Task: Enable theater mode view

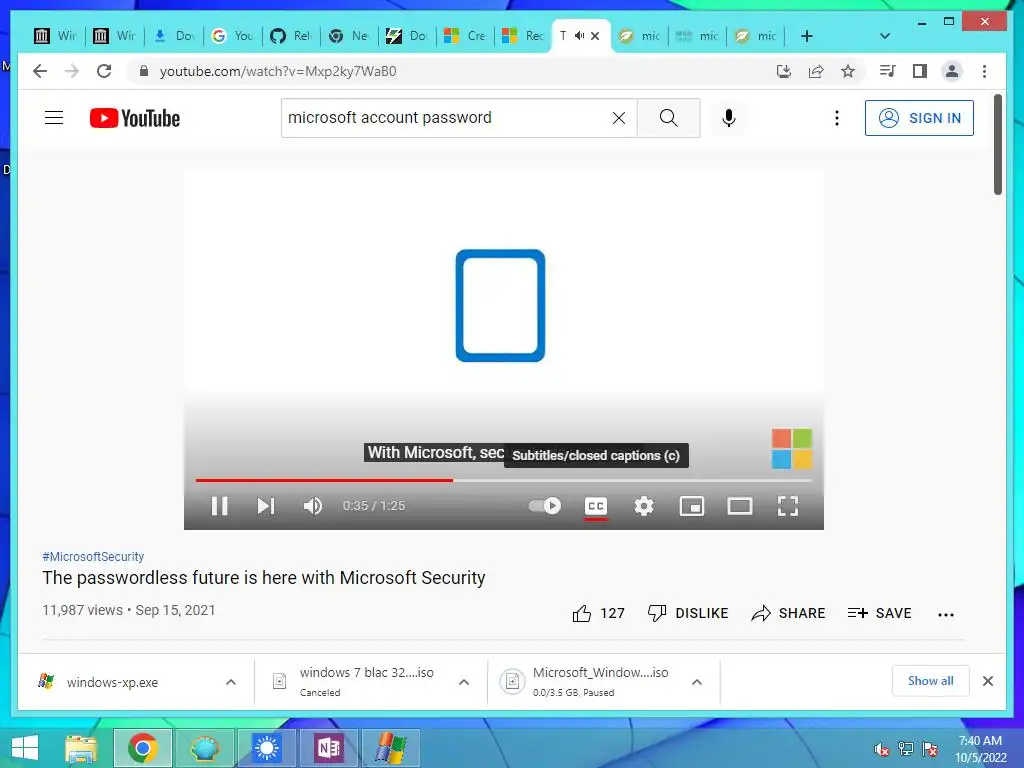Action: [740, 506]
